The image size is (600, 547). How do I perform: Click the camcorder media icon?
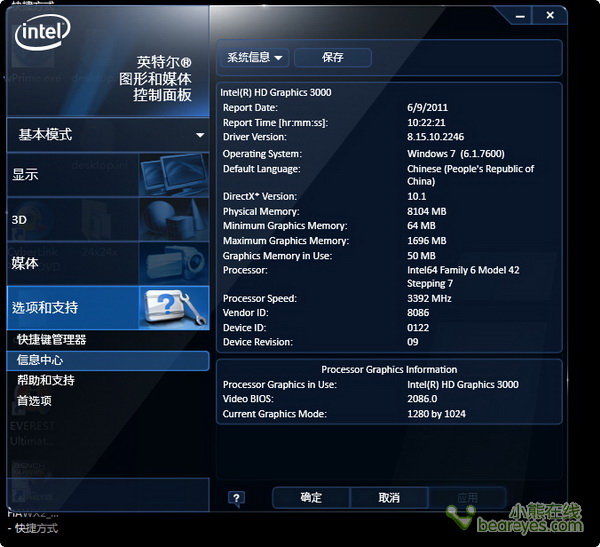(174, 263)
